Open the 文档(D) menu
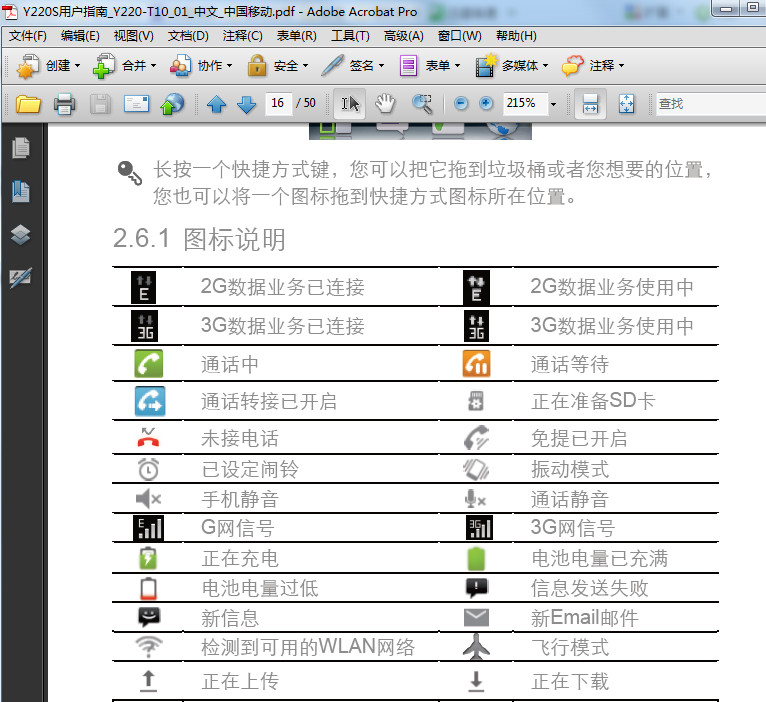Screen dimensions: 766x702 pyautogui.click(x=188, y=36)
